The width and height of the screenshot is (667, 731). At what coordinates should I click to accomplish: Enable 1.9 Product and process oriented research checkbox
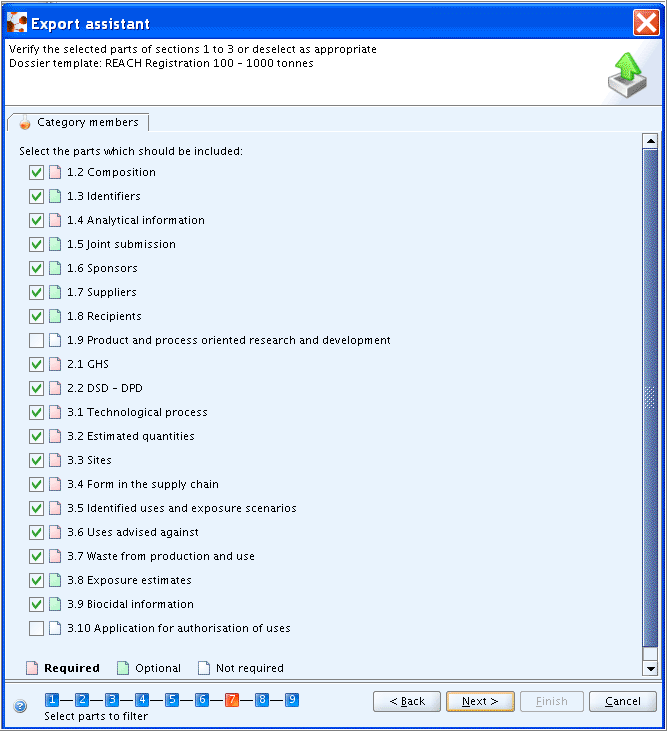(x=36, y=340)
